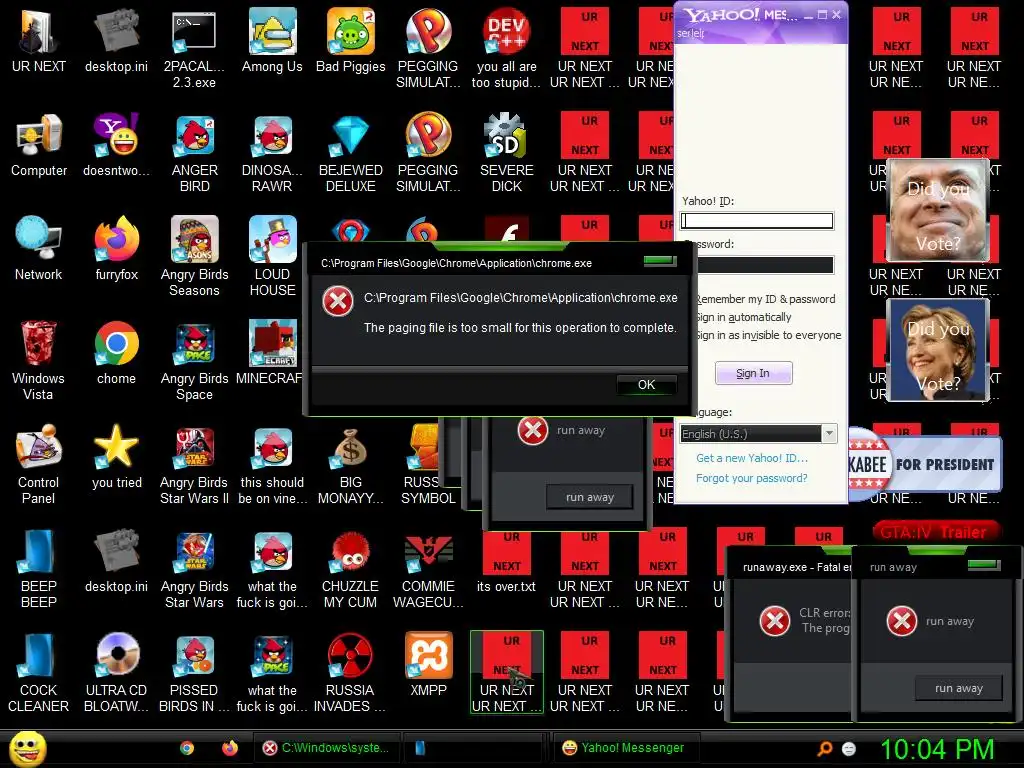The height and width of the screenshot is (768, 1024).
Task: Toggle Sign in automatically option
Action: click(744, 317)
